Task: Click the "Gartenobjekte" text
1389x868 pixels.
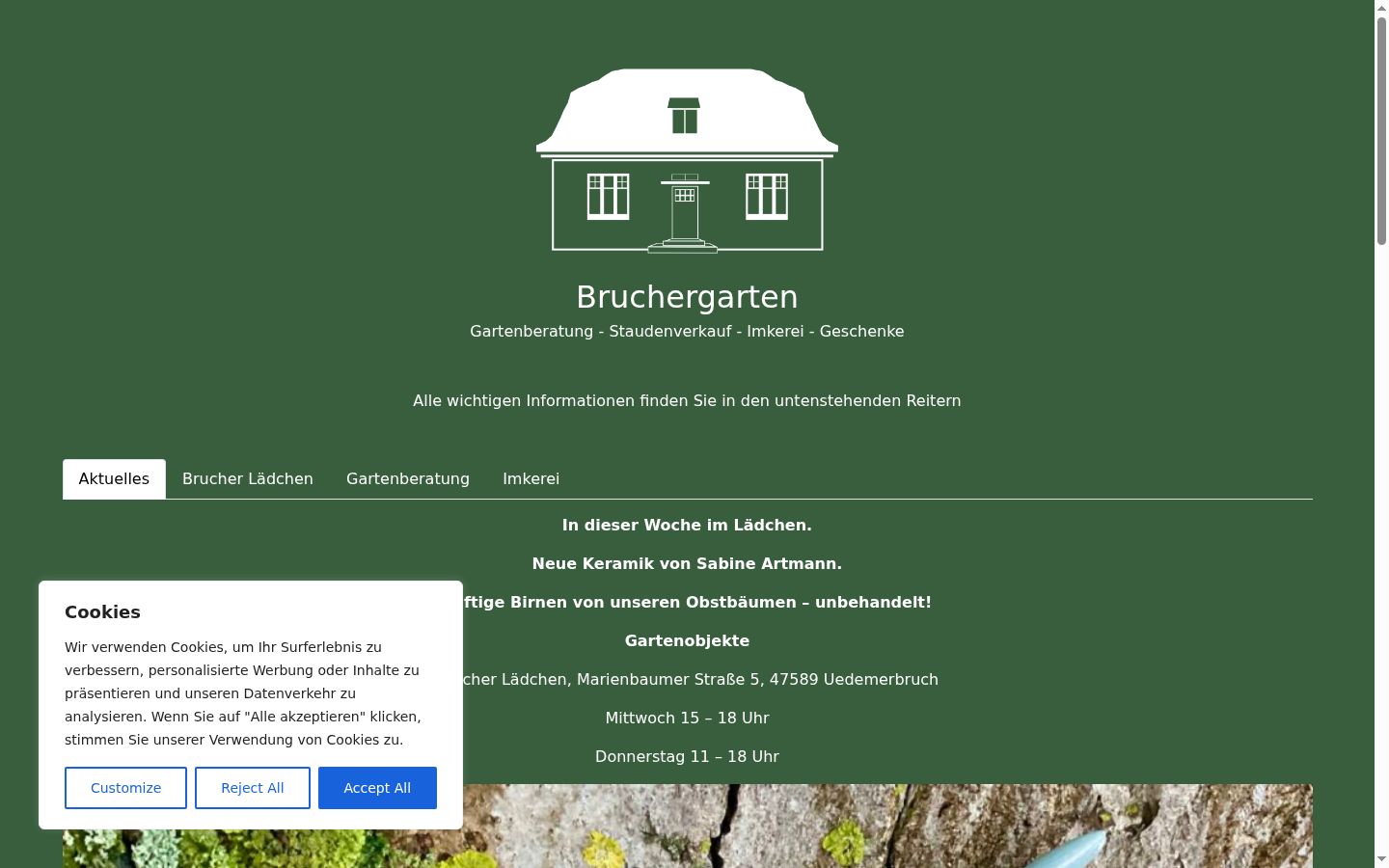Action: pos(687,641)
